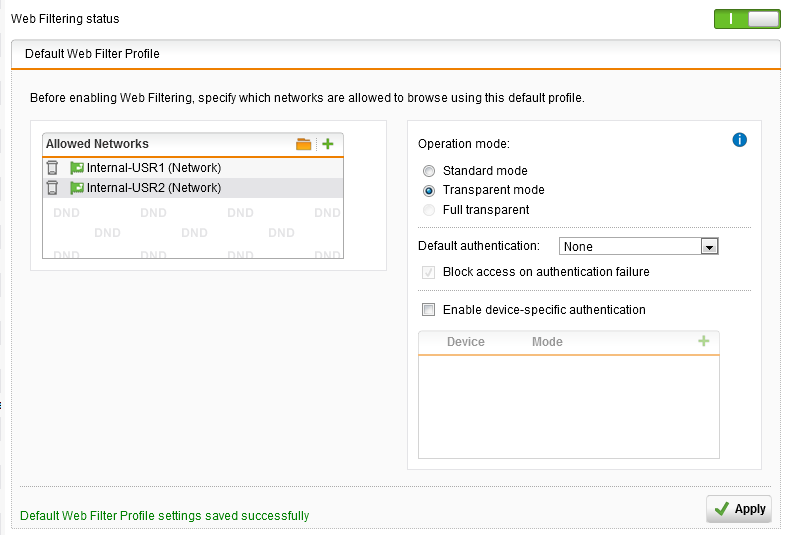
Task: Click the Apply button
Action: tap(738, 509)
